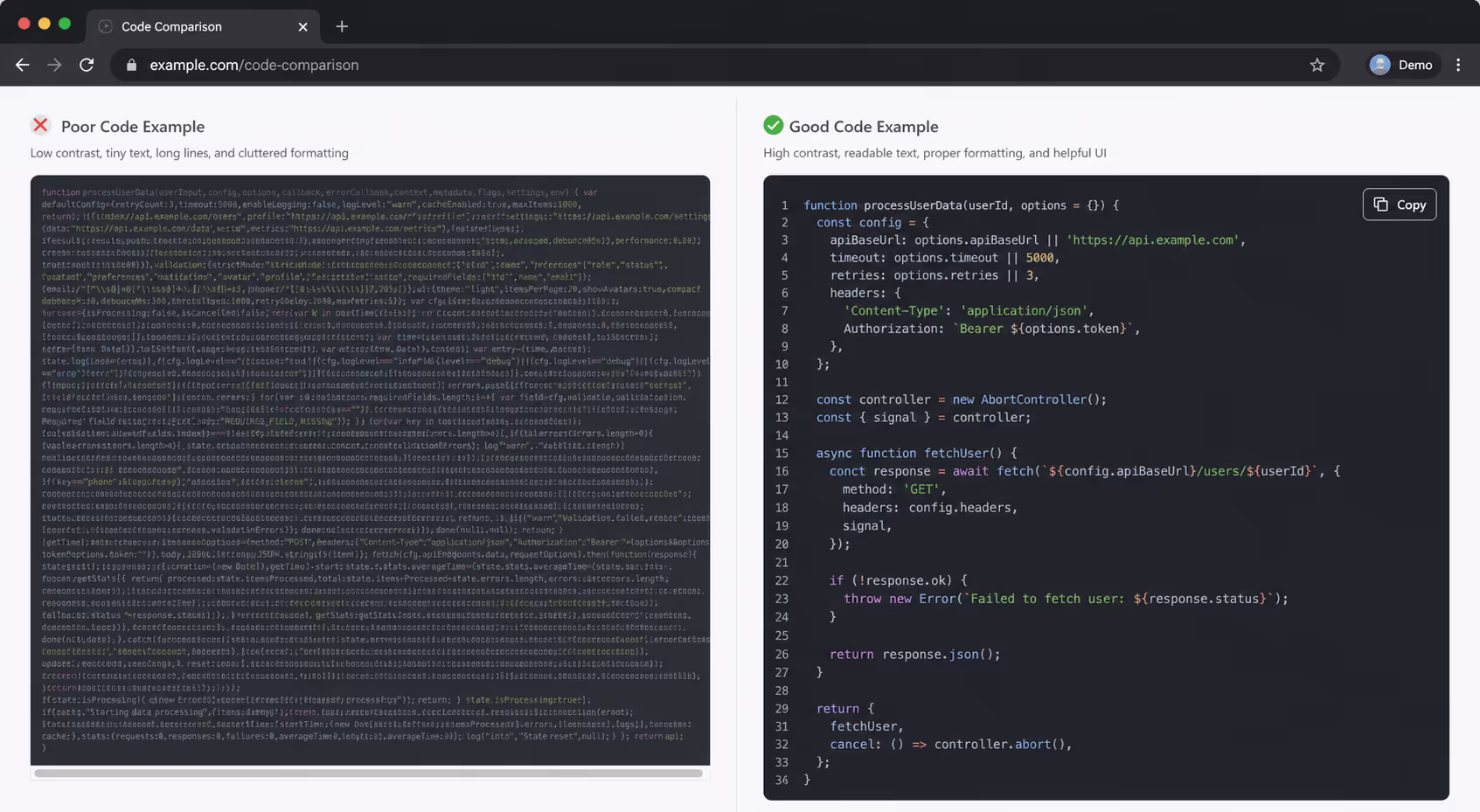Click the red X poor-code icon

(40, 125)
